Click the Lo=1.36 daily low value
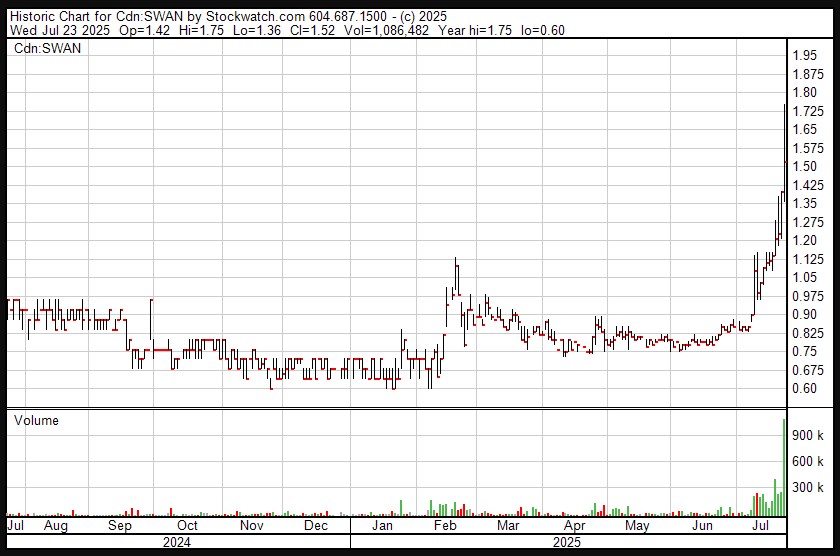Image resolution: width=840 pixels, height=556 pixels. click(x=257, y=30)
